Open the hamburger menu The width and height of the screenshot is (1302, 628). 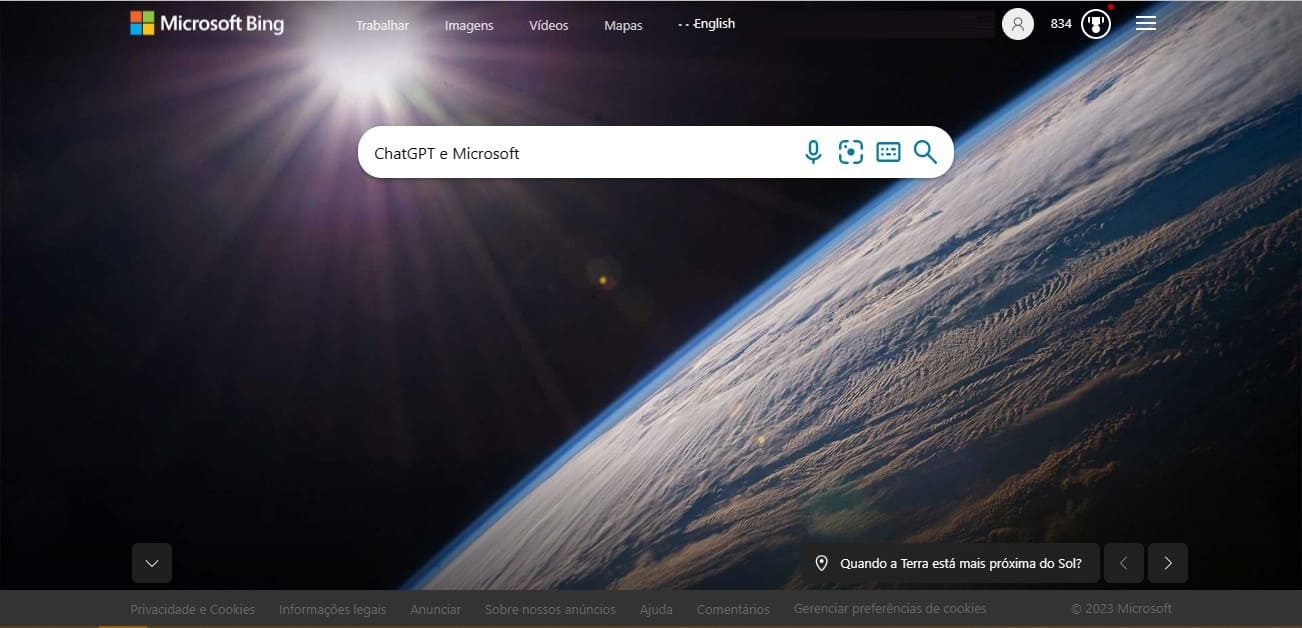[x=1145, y=23]
